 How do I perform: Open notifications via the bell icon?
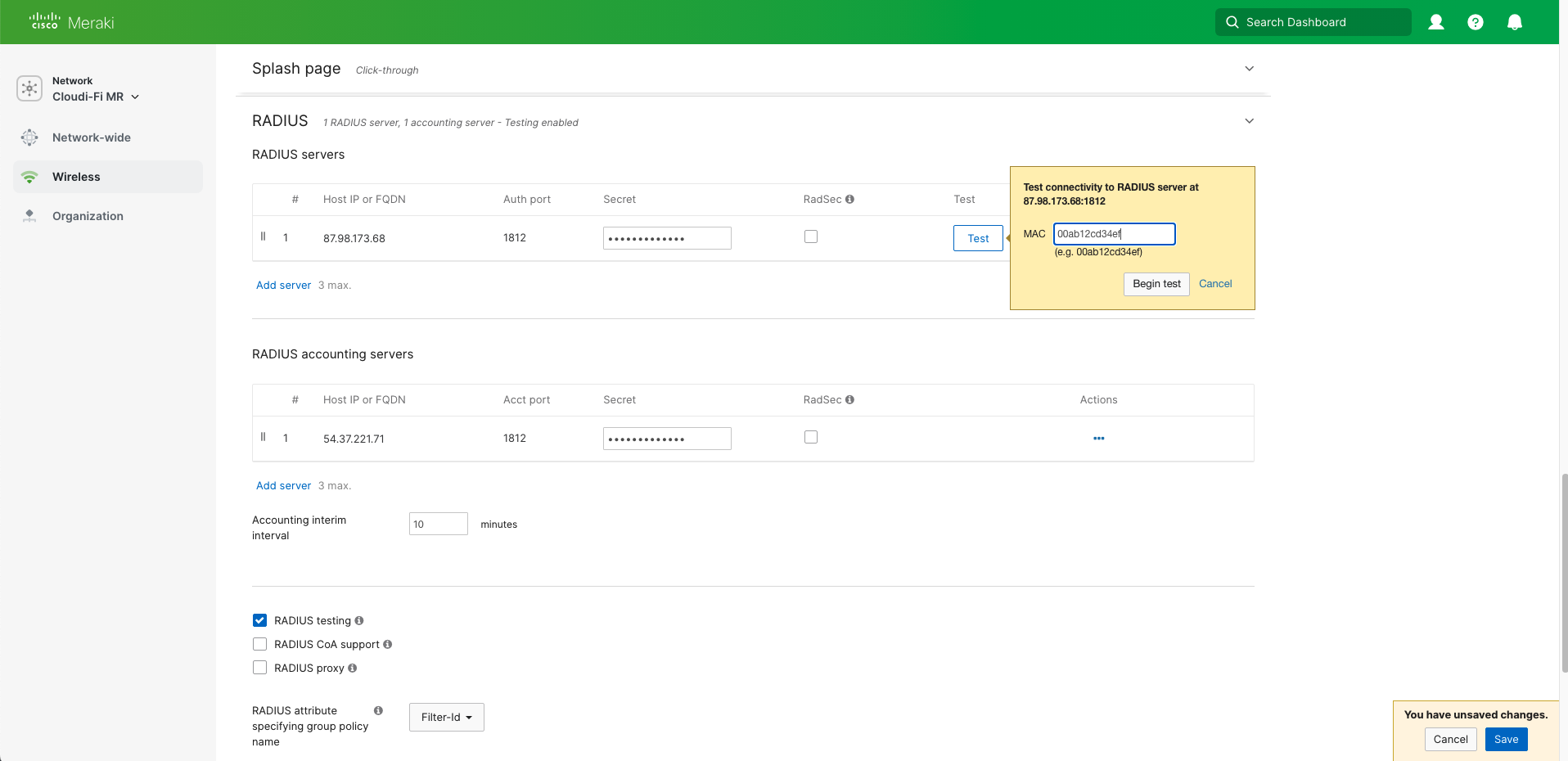(1514, 22)
